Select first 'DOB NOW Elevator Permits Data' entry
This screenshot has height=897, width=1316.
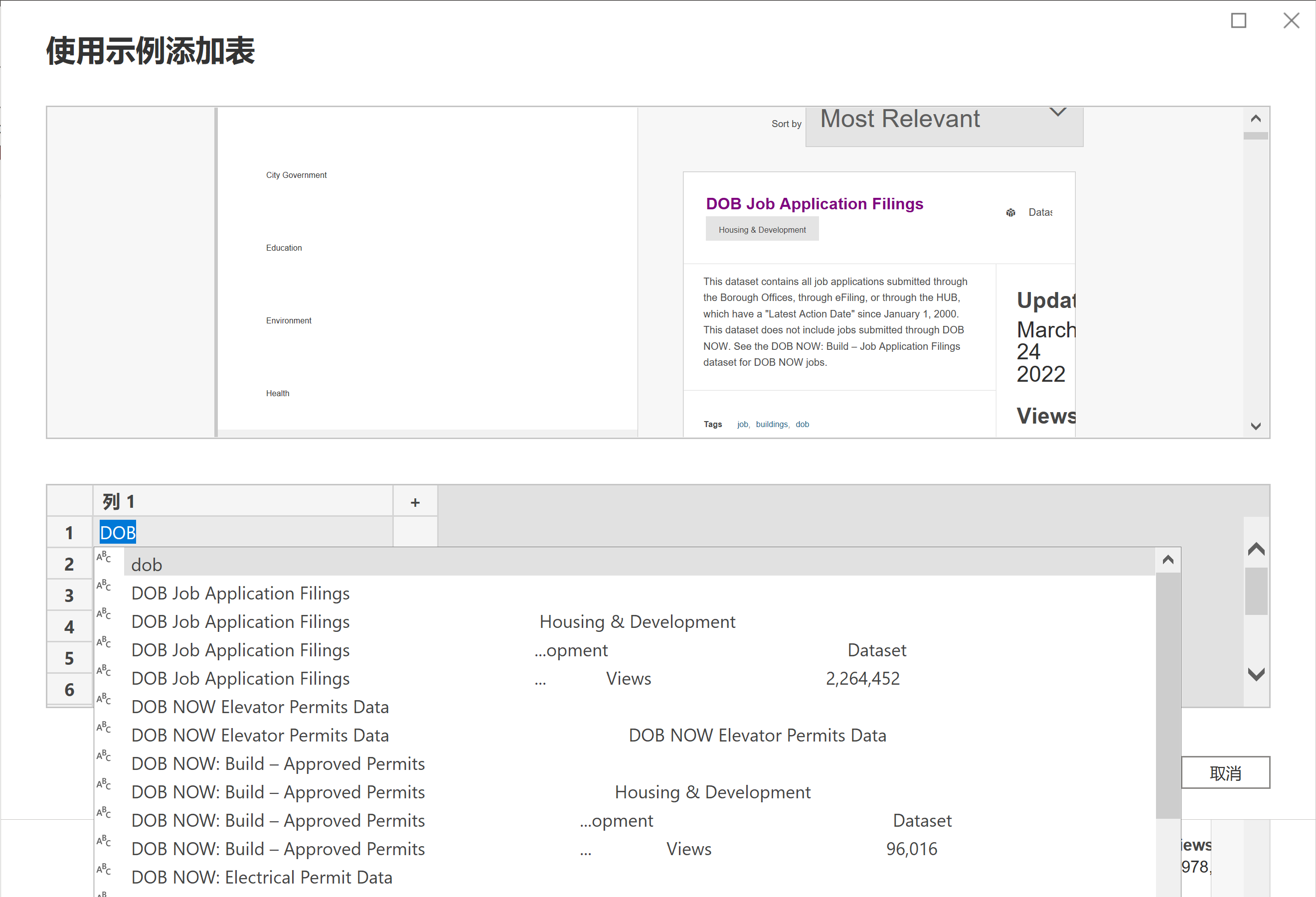260,706
